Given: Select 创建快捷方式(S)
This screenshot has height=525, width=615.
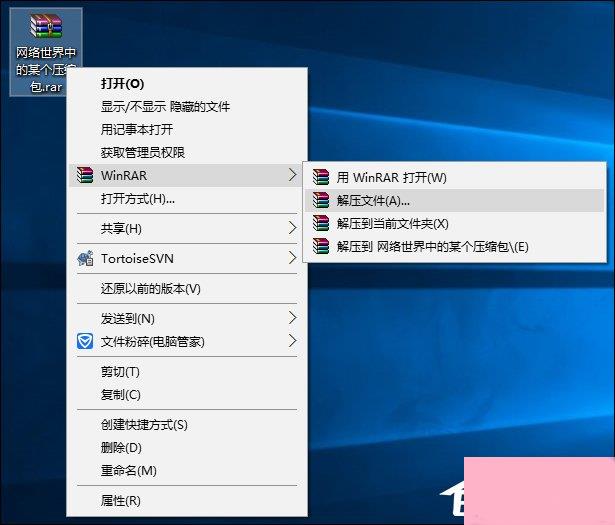Looking at the screenshot, I should [x=187, y=425].
